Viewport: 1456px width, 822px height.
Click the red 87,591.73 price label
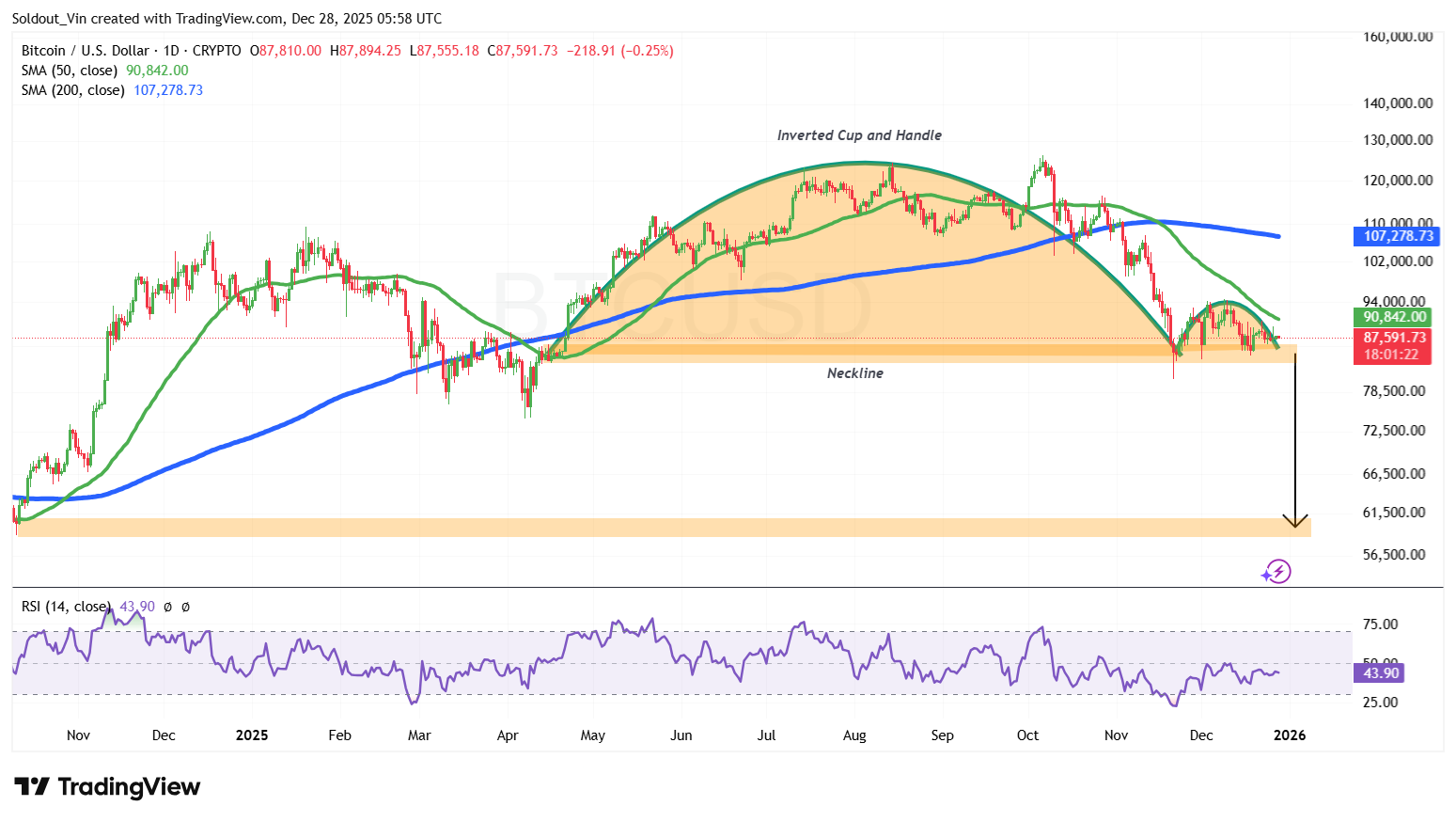tap(1395, 337)
